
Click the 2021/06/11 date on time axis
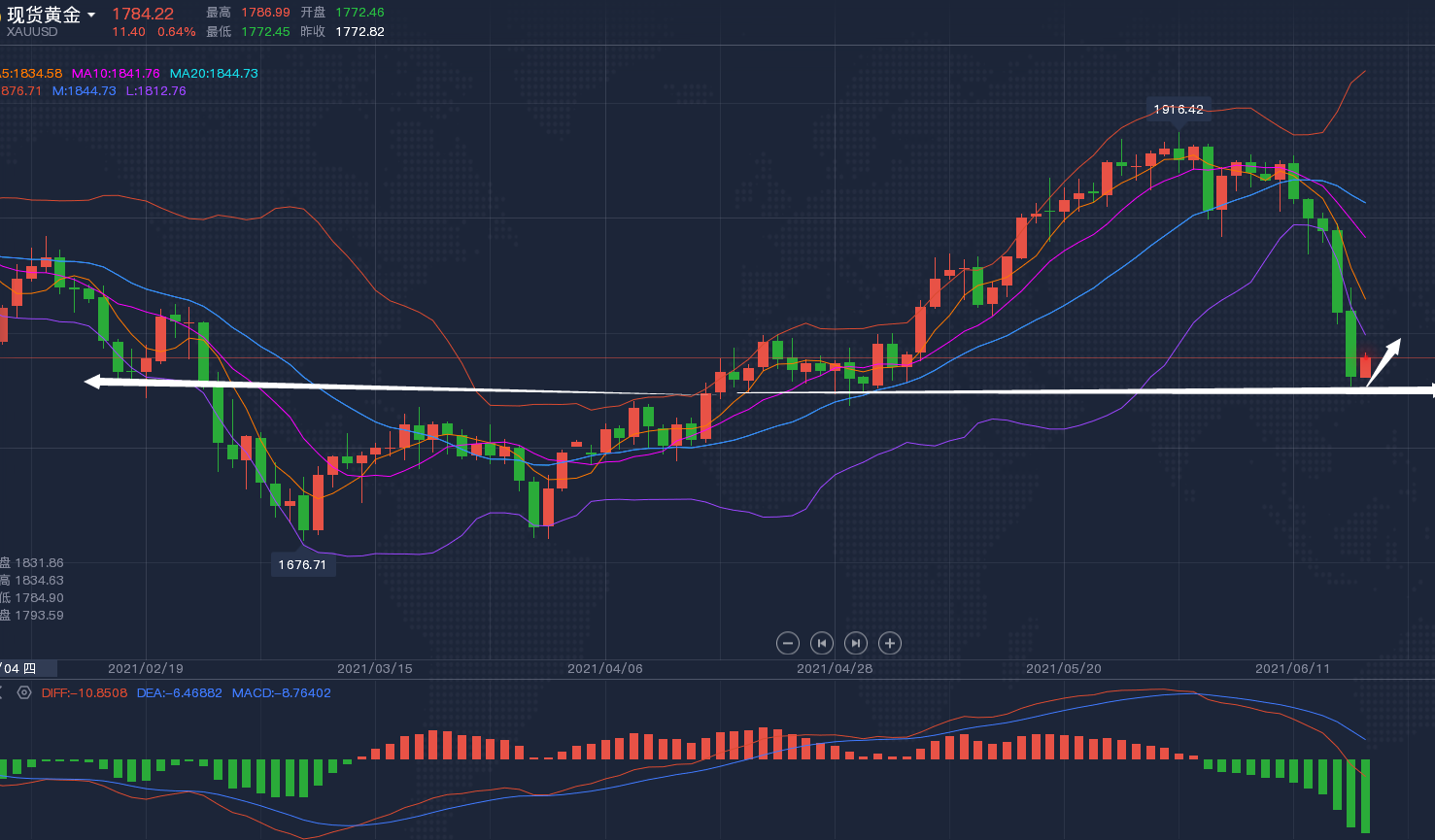pyautogui.click(x=1292, y=669)
